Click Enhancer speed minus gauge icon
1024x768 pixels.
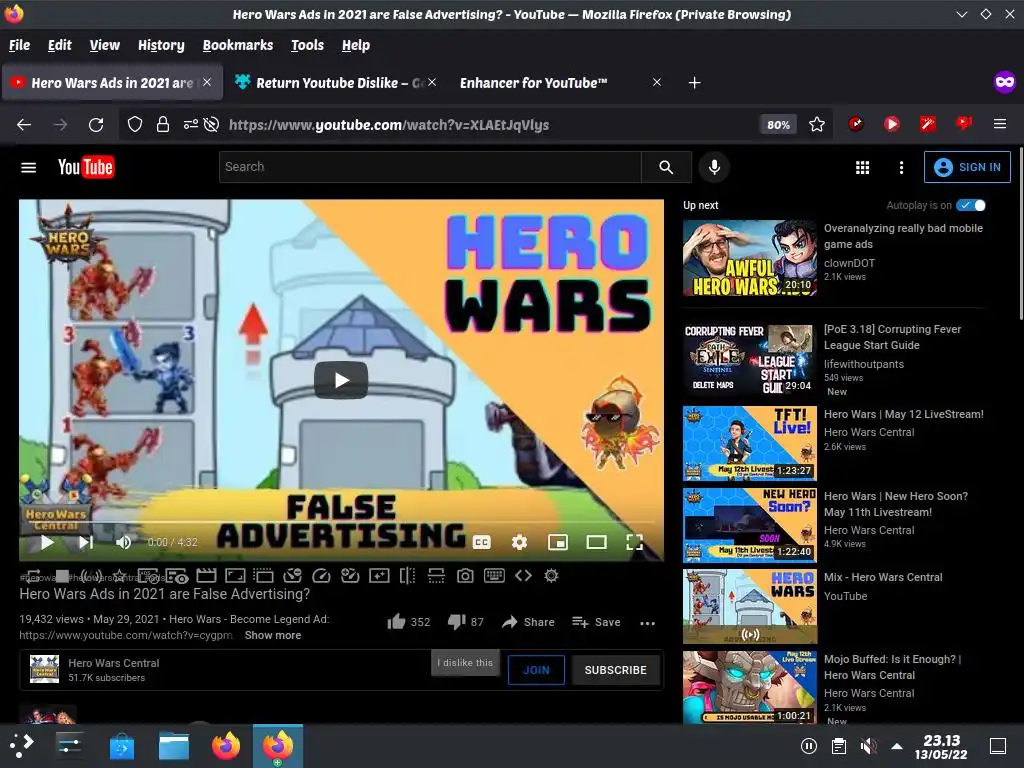(293, 576)
